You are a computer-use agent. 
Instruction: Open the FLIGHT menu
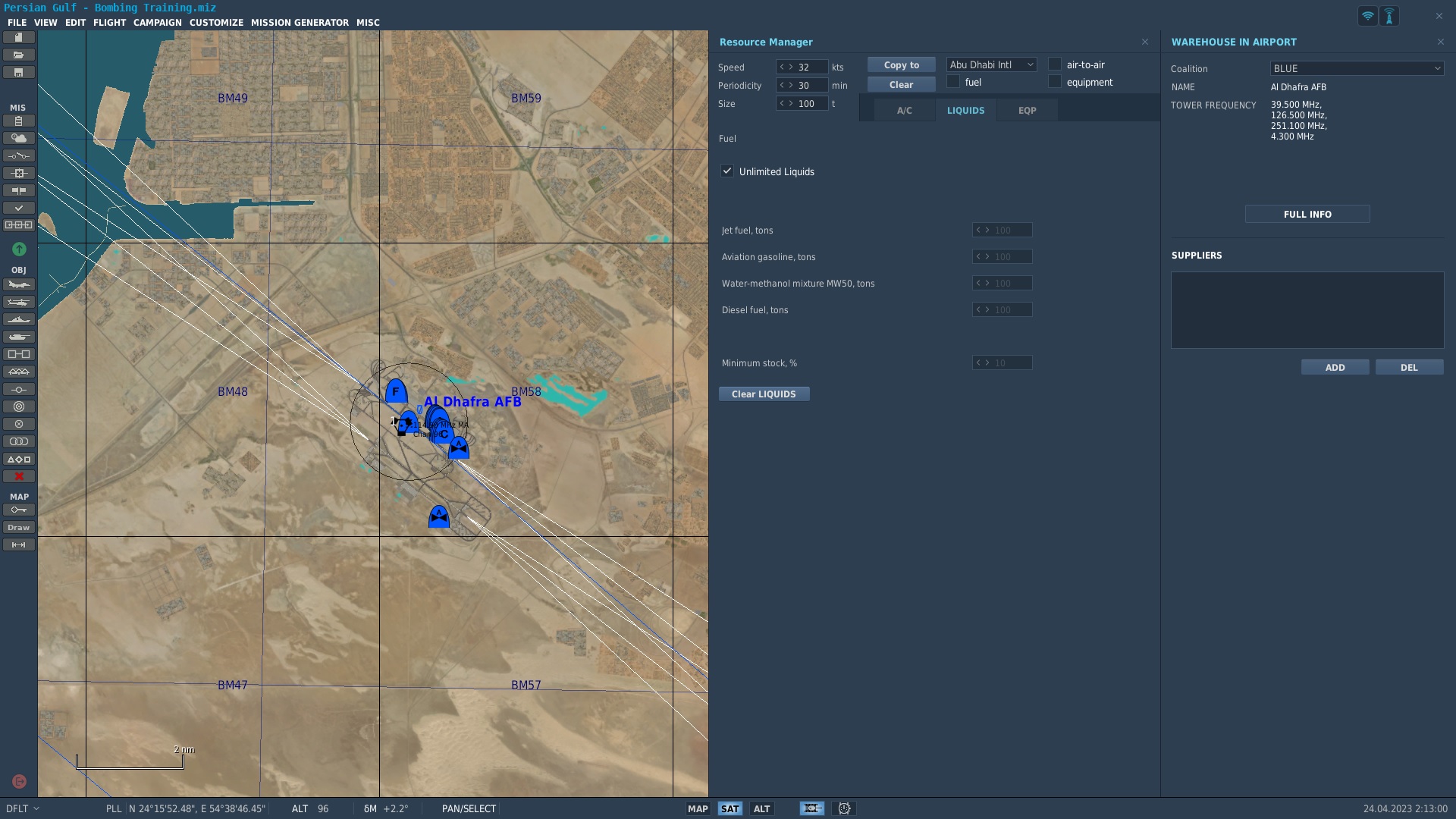pos(109,23)
